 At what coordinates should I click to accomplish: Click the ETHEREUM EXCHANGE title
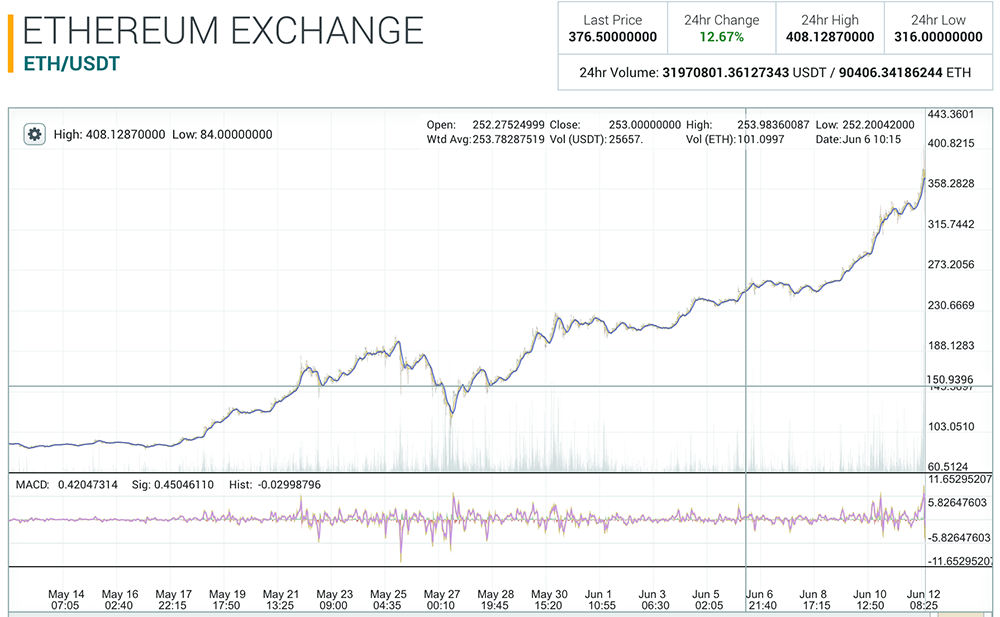pyautogui.click(x=222, y=30)
